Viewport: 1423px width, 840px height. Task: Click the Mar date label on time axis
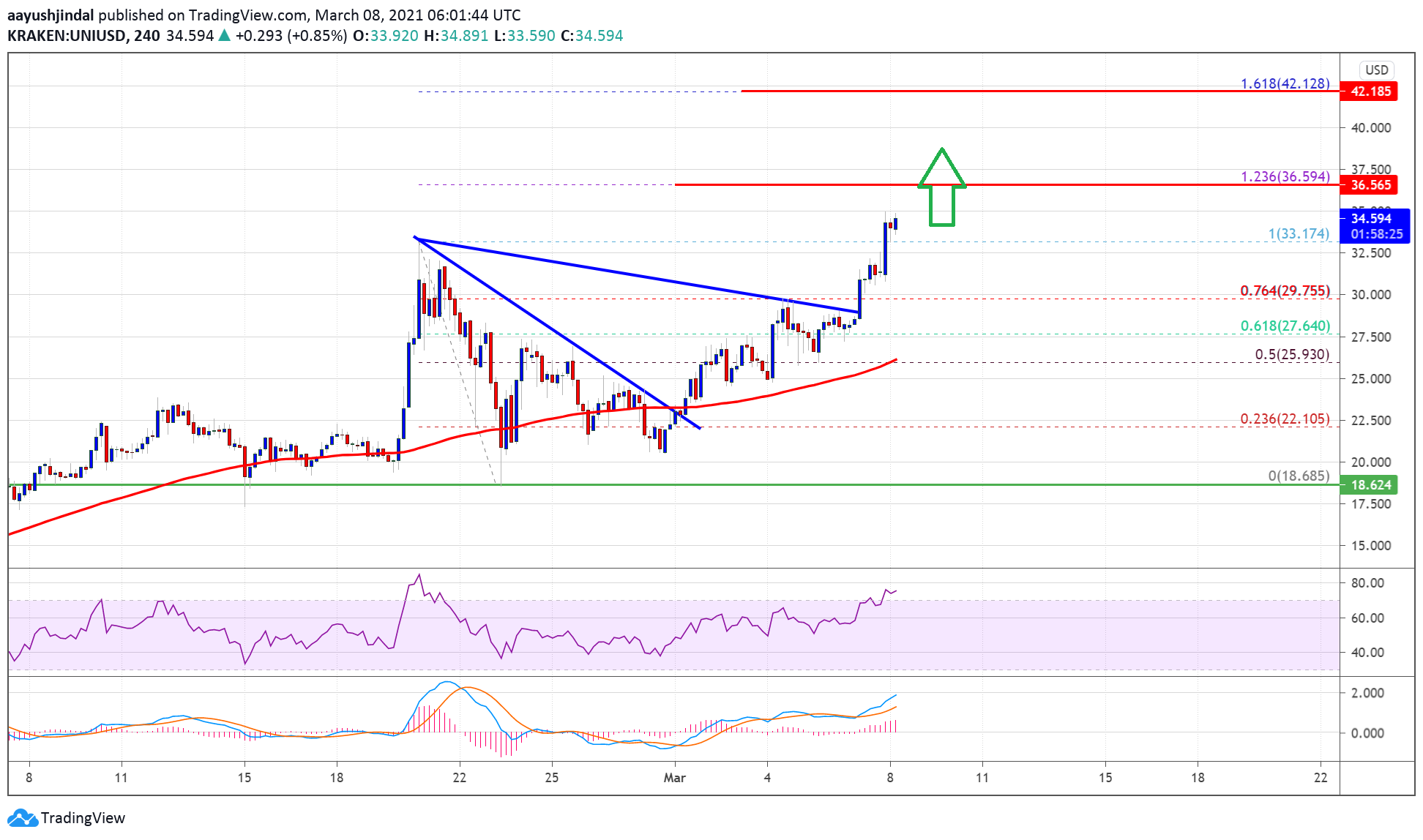coord(674,777)
